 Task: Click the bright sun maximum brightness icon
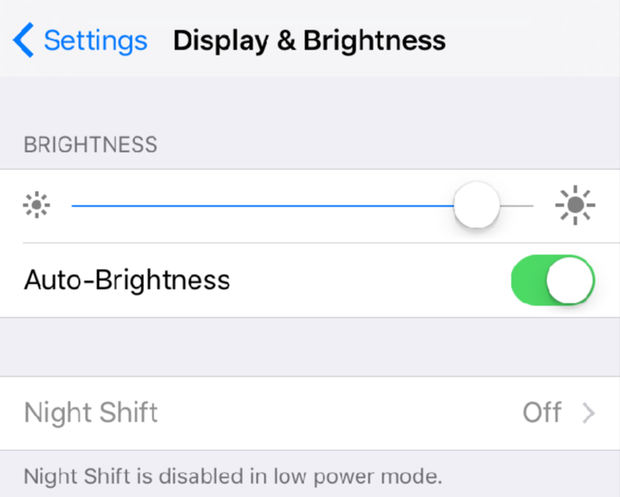pos(575,205)
